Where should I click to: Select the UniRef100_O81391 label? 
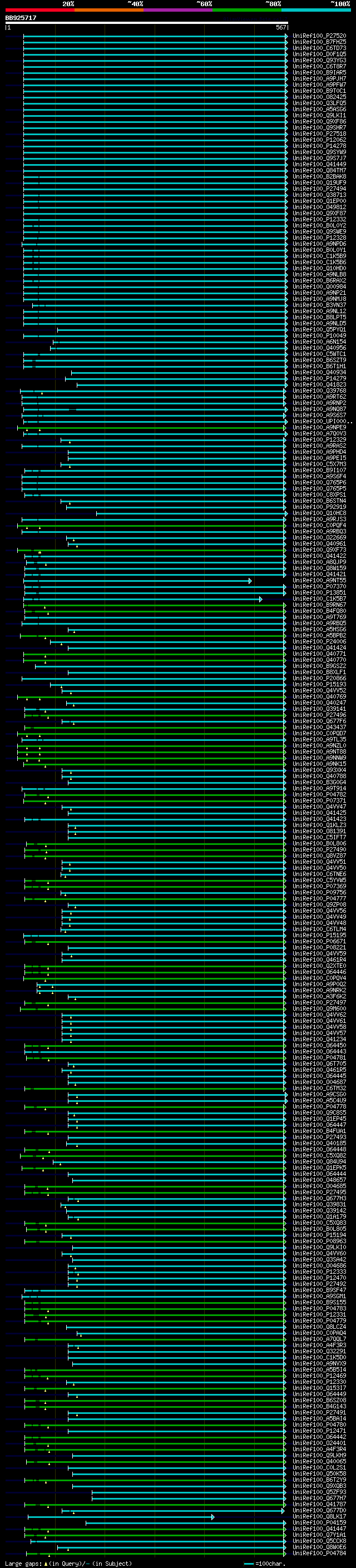319,831
